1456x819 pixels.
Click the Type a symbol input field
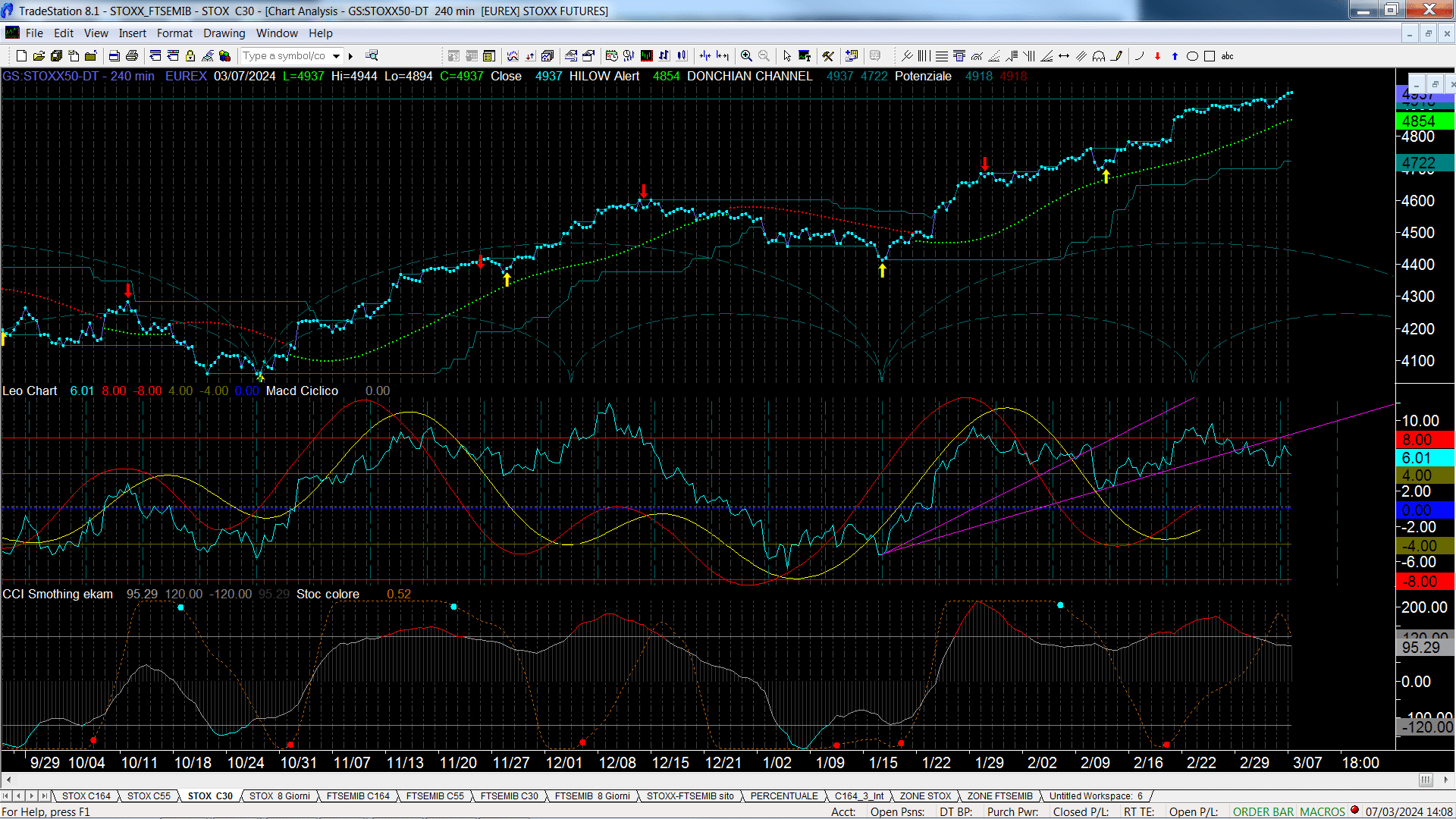pos(284,56)
